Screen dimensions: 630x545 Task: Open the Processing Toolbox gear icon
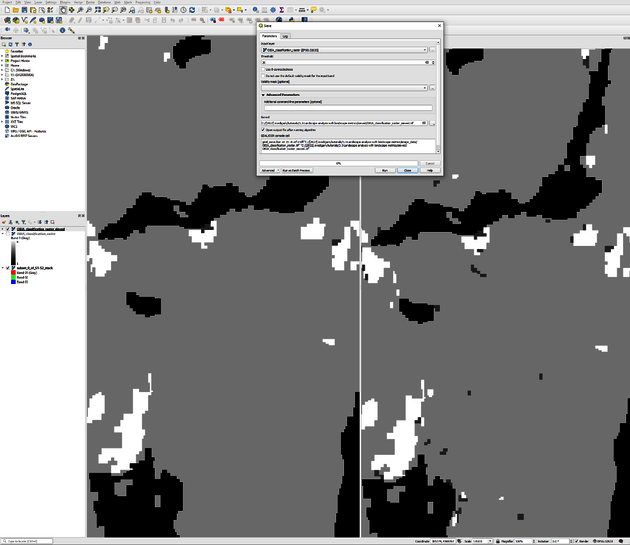273,10
